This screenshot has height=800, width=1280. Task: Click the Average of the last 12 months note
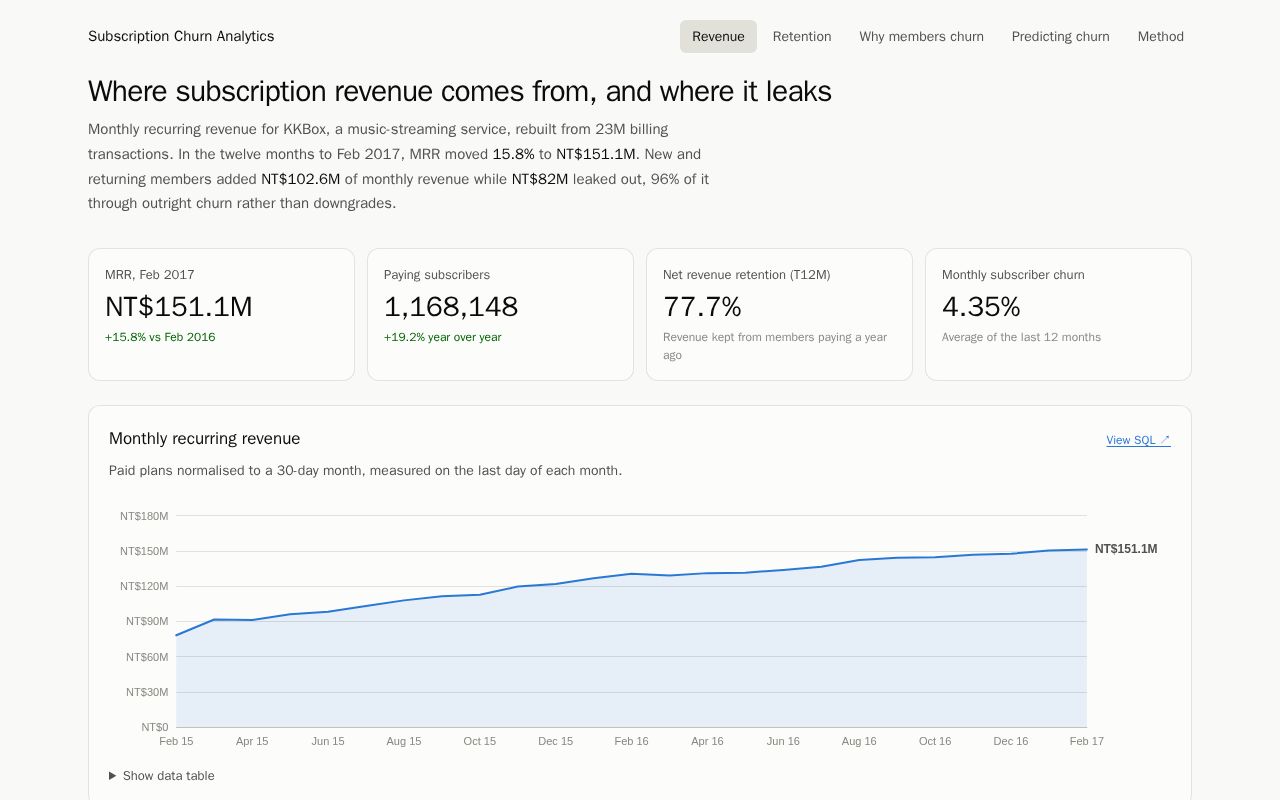1021,337
